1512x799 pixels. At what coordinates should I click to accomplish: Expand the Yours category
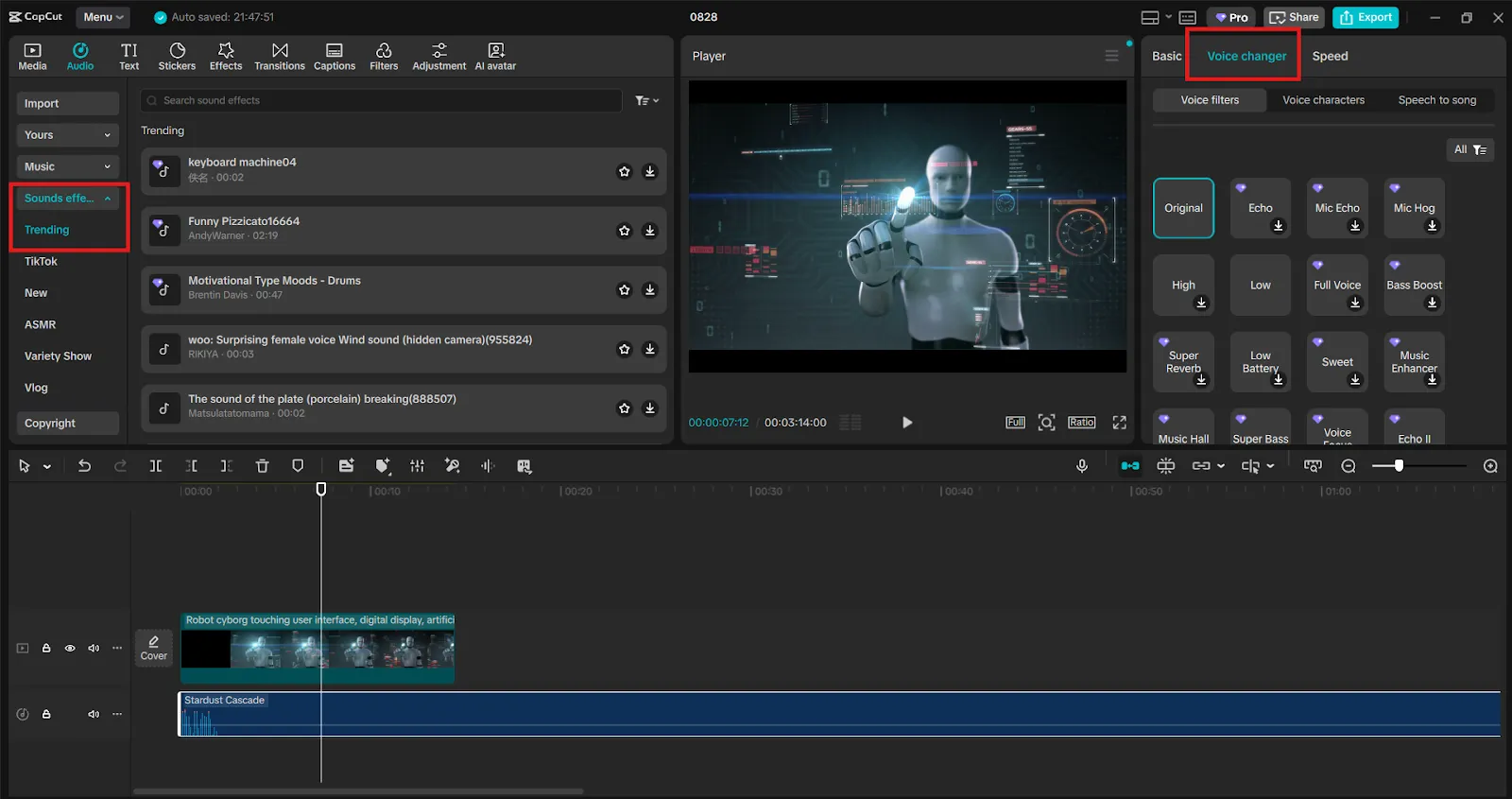[x=68, y=135]
